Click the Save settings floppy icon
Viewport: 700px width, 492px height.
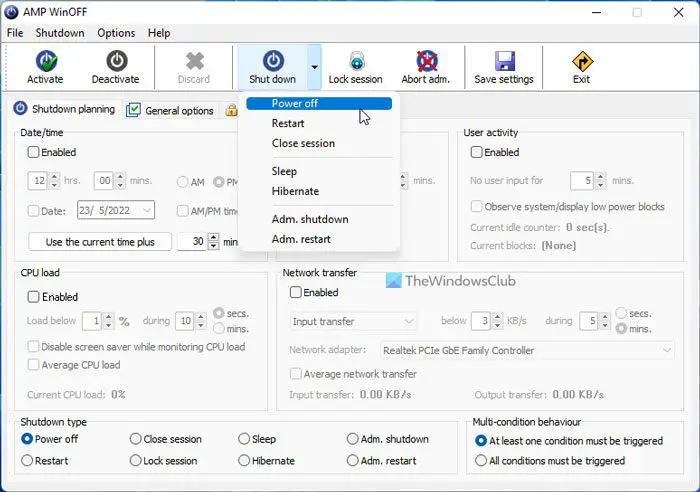coord(504,61)
